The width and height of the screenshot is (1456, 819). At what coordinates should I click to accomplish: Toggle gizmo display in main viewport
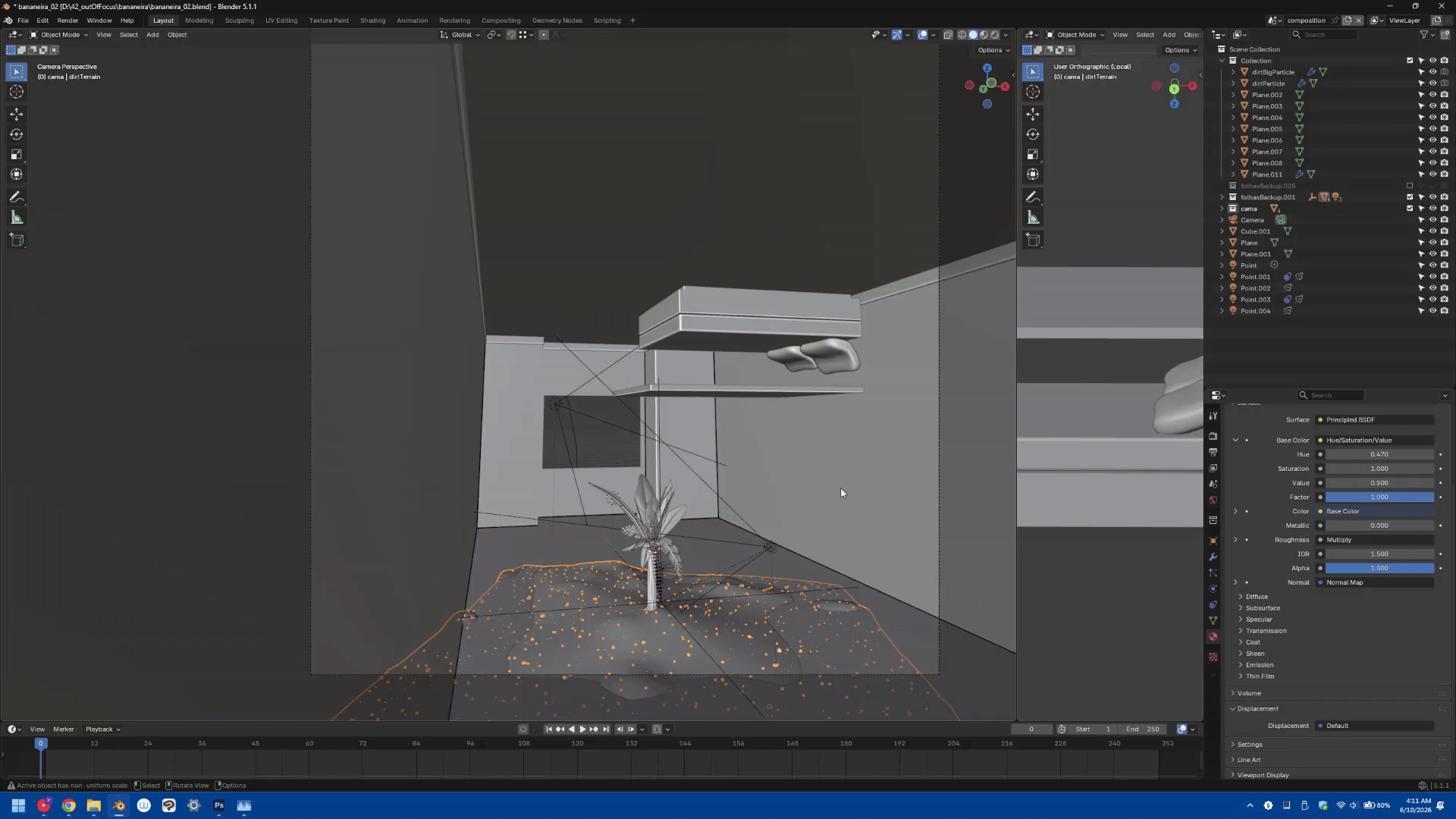pos(896,35)
